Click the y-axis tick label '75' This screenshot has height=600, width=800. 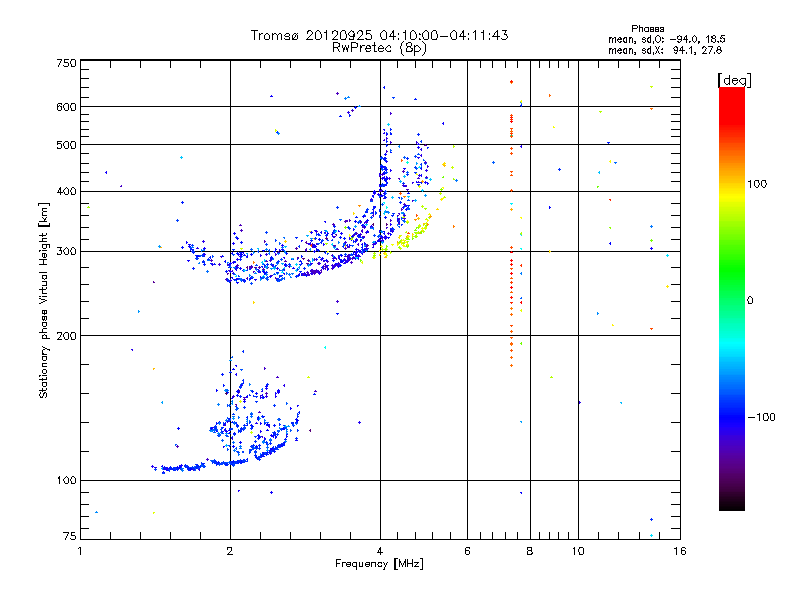70,536
